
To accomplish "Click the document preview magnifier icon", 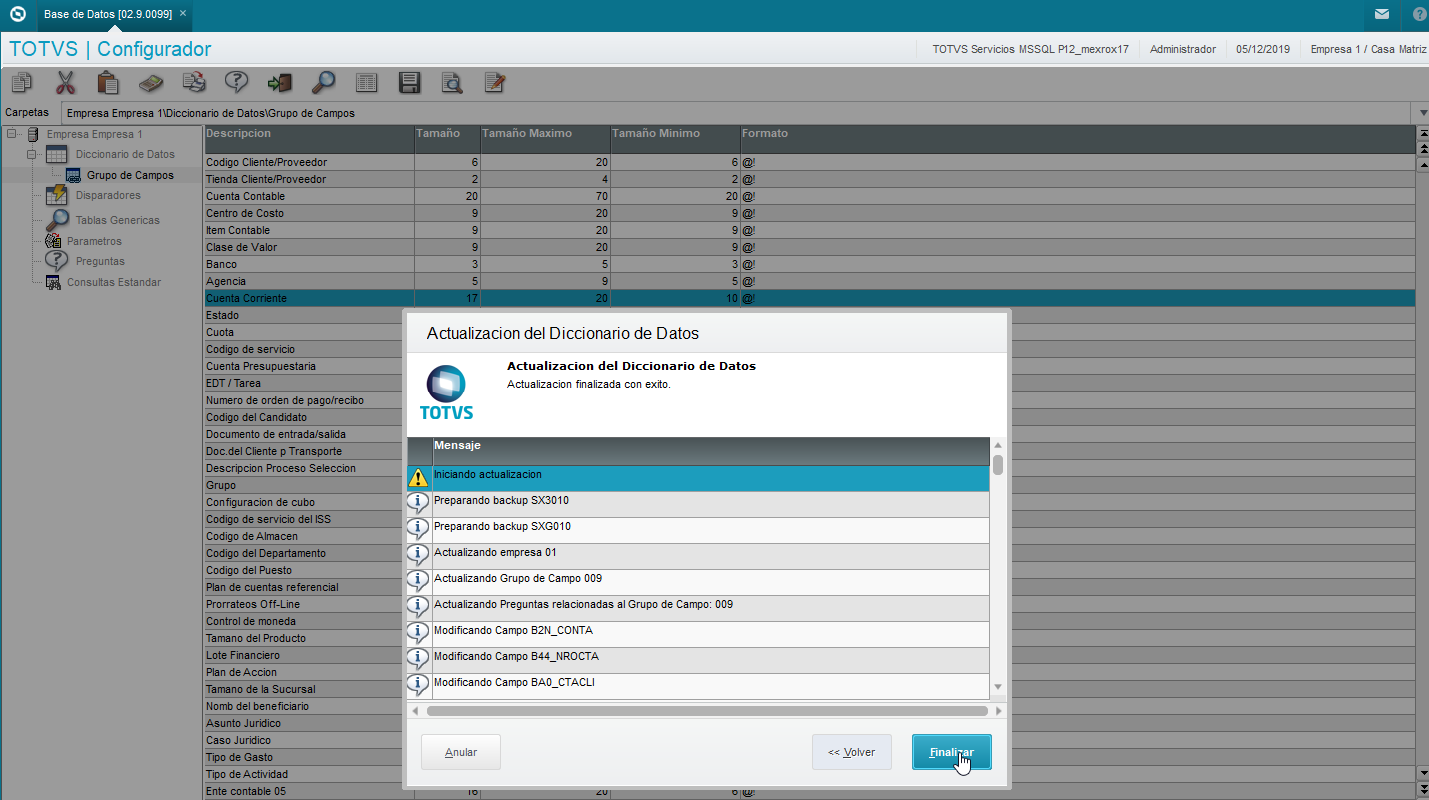I will pos(452,83).
